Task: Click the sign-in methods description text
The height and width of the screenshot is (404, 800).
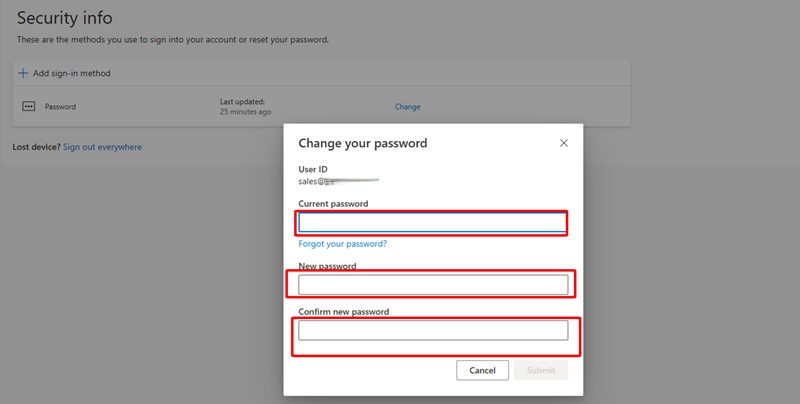Action: 173,39
